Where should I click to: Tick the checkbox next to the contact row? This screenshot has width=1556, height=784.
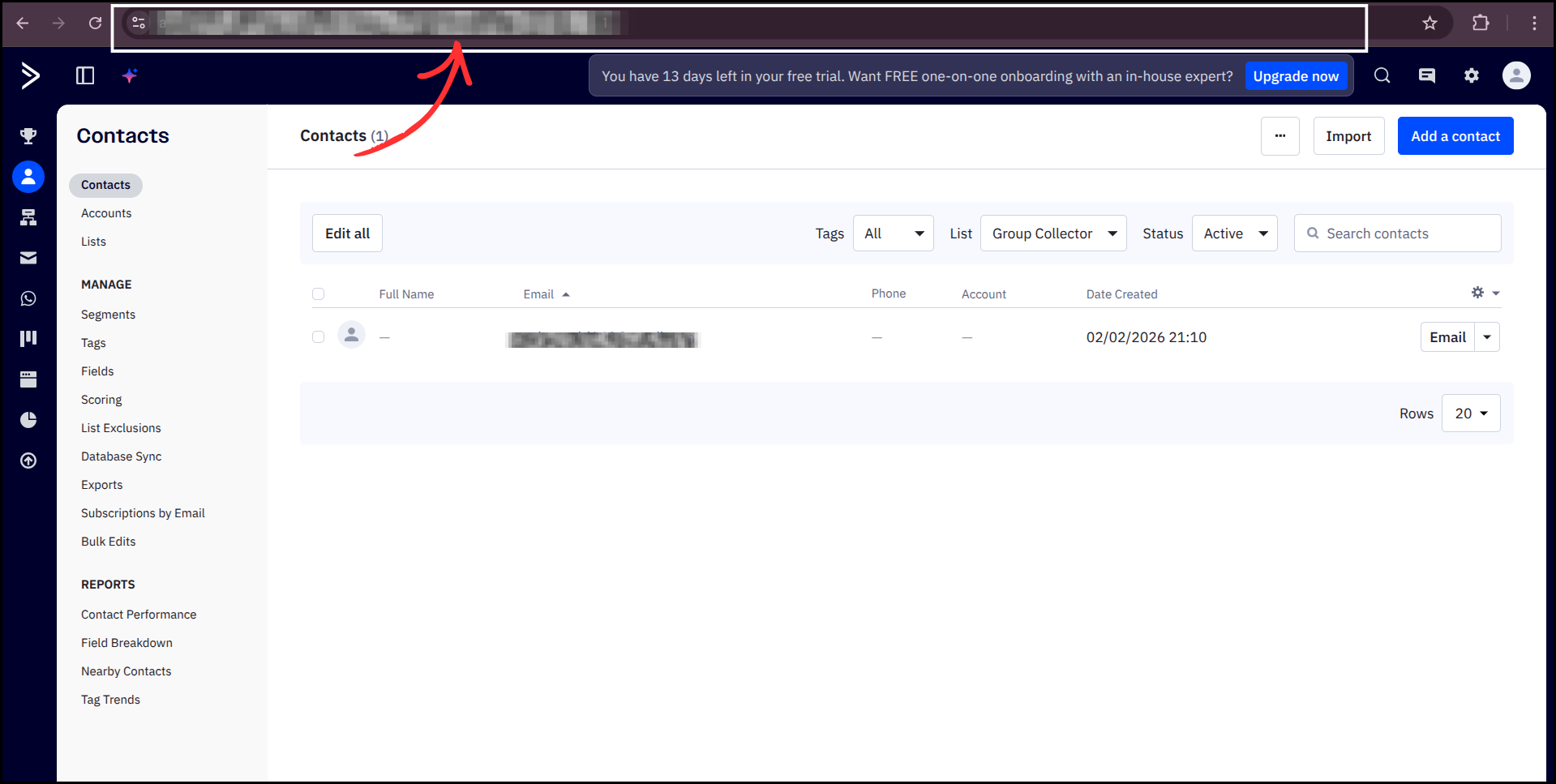318,336
